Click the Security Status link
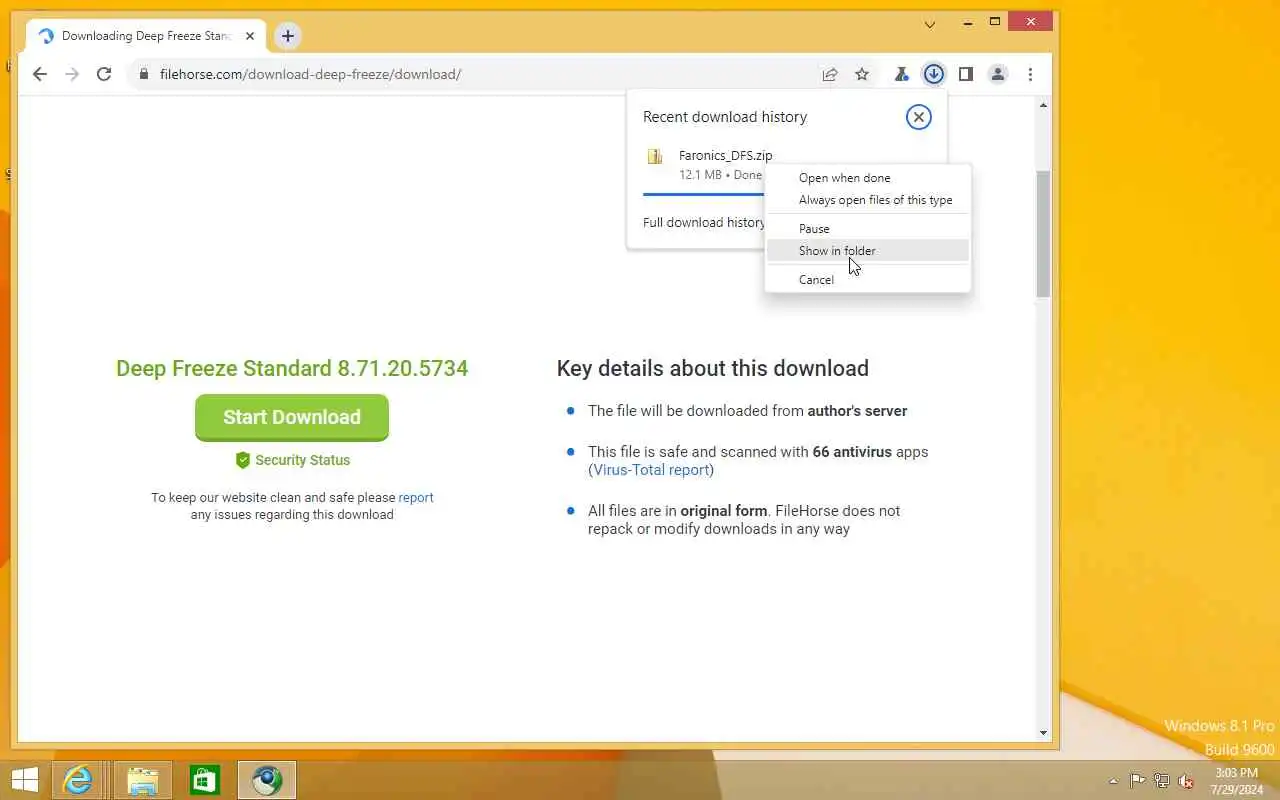 pos(302,460)
